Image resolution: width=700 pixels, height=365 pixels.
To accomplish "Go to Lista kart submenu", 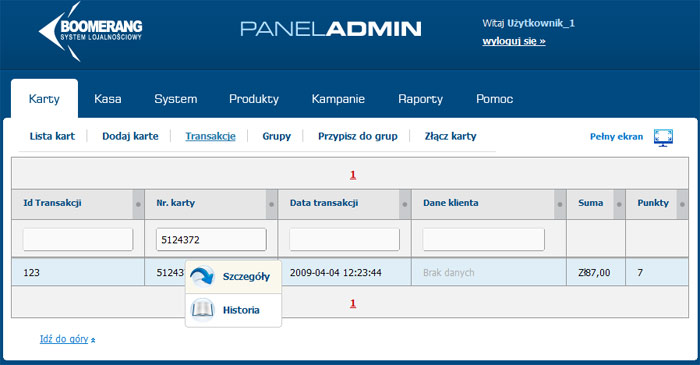I will click(x=52, y=136).
